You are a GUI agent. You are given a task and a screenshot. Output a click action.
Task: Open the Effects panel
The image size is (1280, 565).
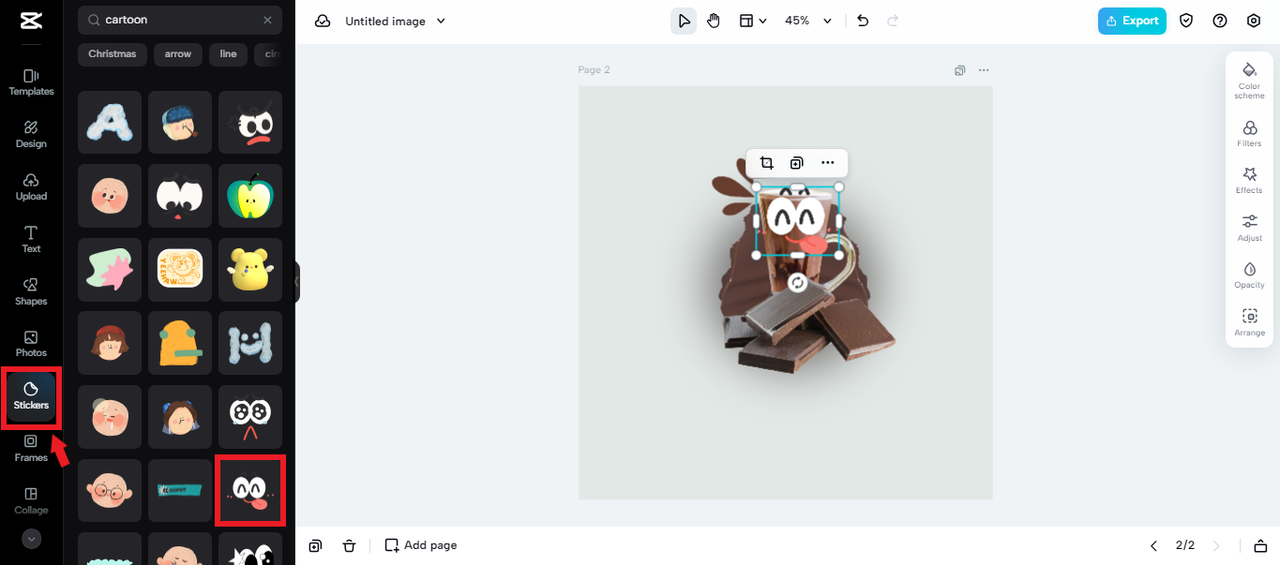tap(1249, 181)
